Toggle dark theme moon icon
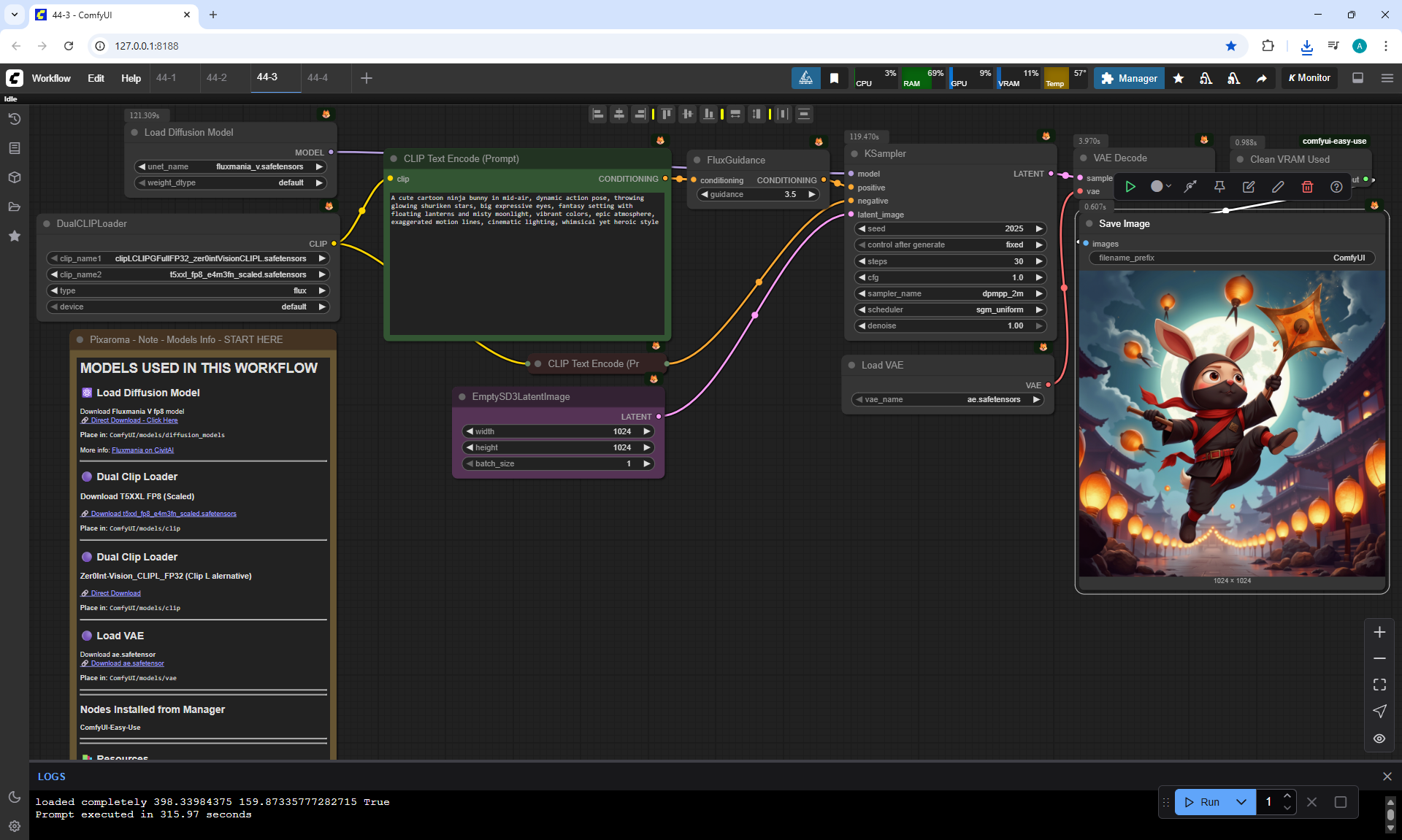This screenshot has width=1402, height=840. 15,797
